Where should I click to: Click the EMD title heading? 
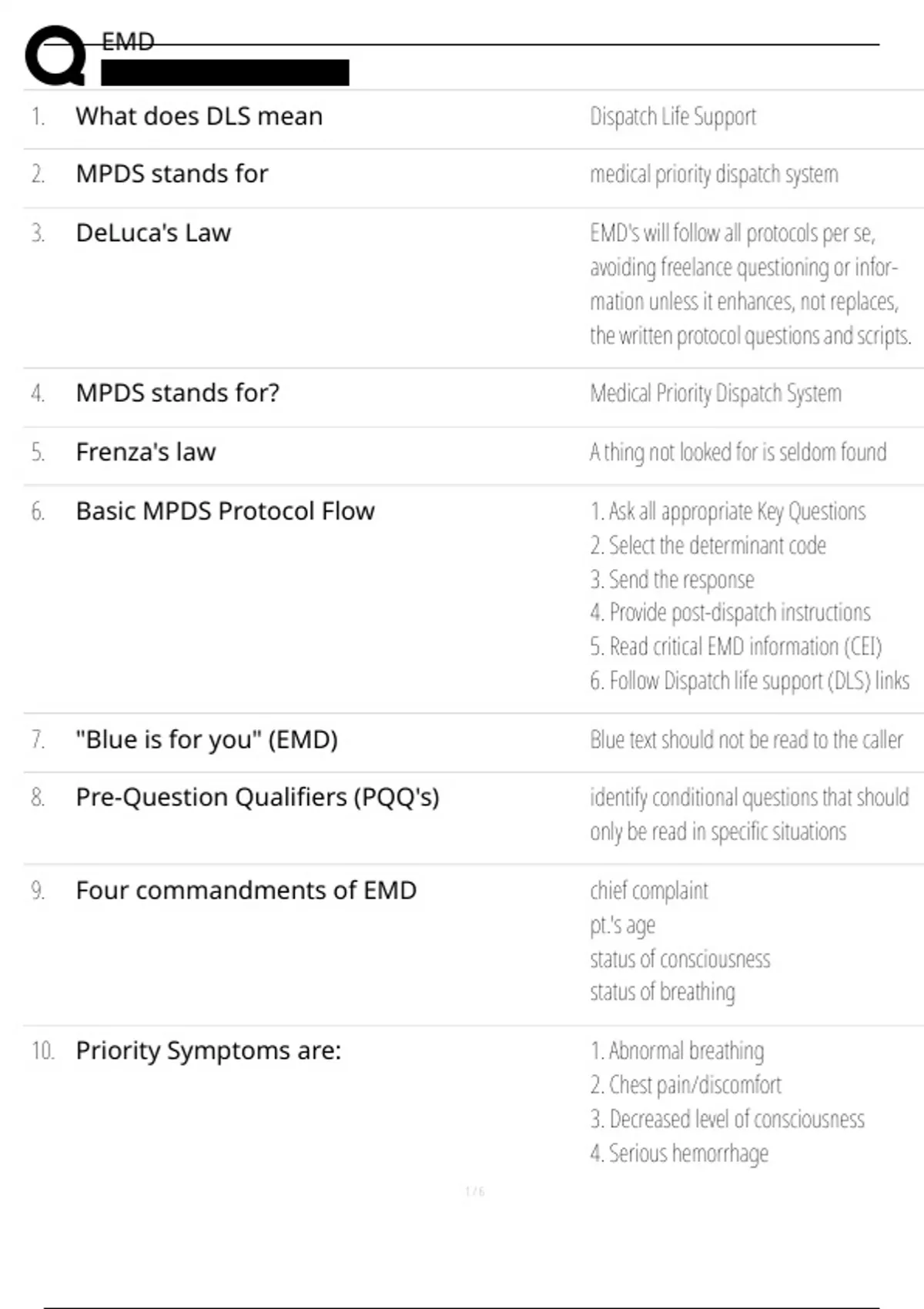click(128, 42)
